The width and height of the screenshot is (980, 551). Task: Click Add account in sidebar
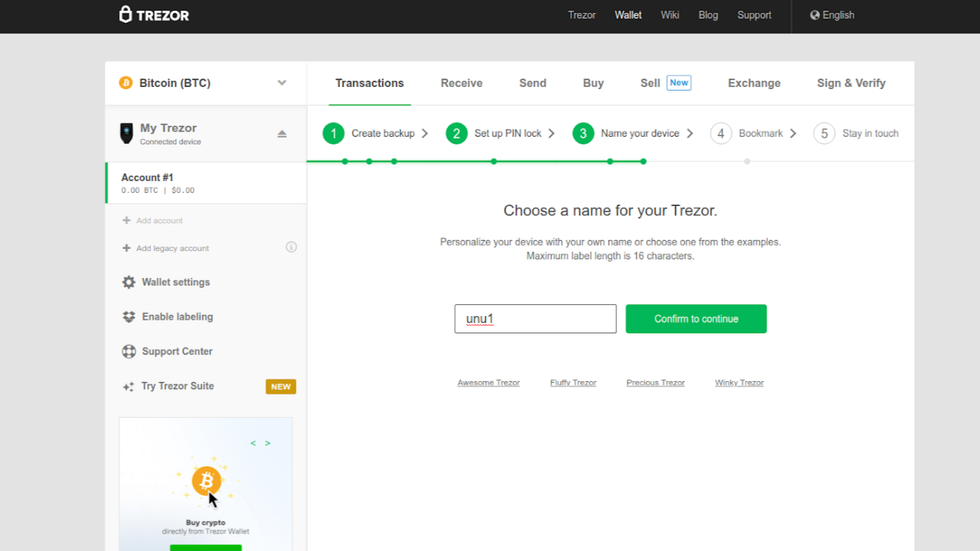point(159,220)
